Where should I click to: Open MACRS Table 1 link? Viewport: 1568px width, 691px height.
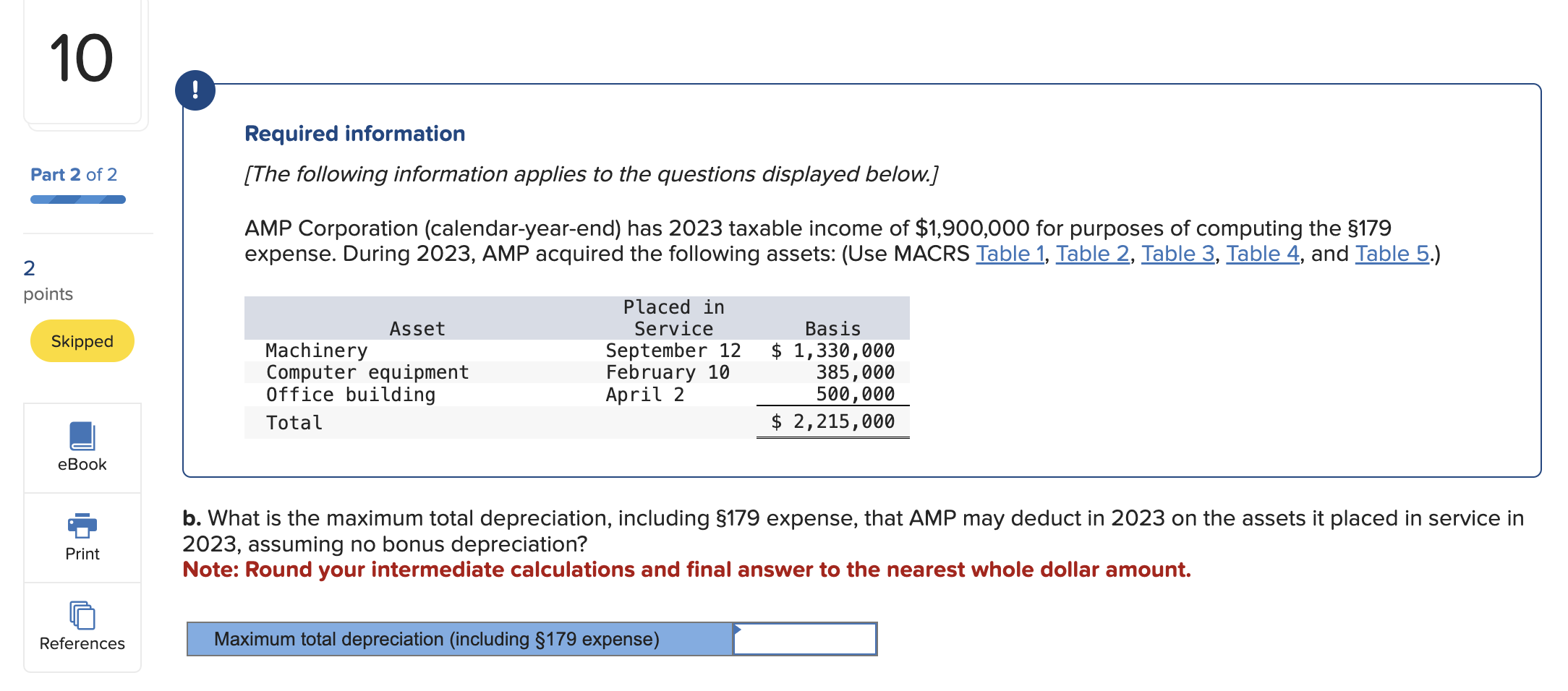click(x=1009, y=253)
